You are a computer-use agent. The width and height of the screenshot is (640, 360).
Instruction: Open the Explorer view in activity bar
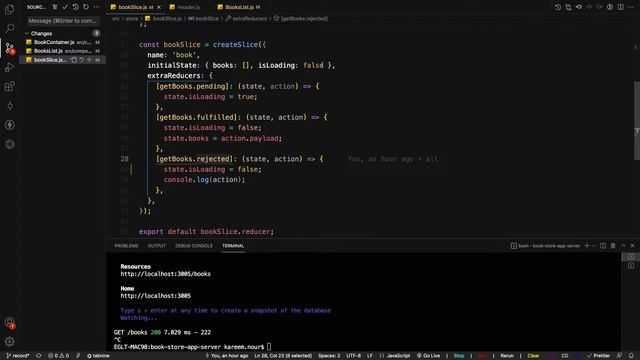9,9
